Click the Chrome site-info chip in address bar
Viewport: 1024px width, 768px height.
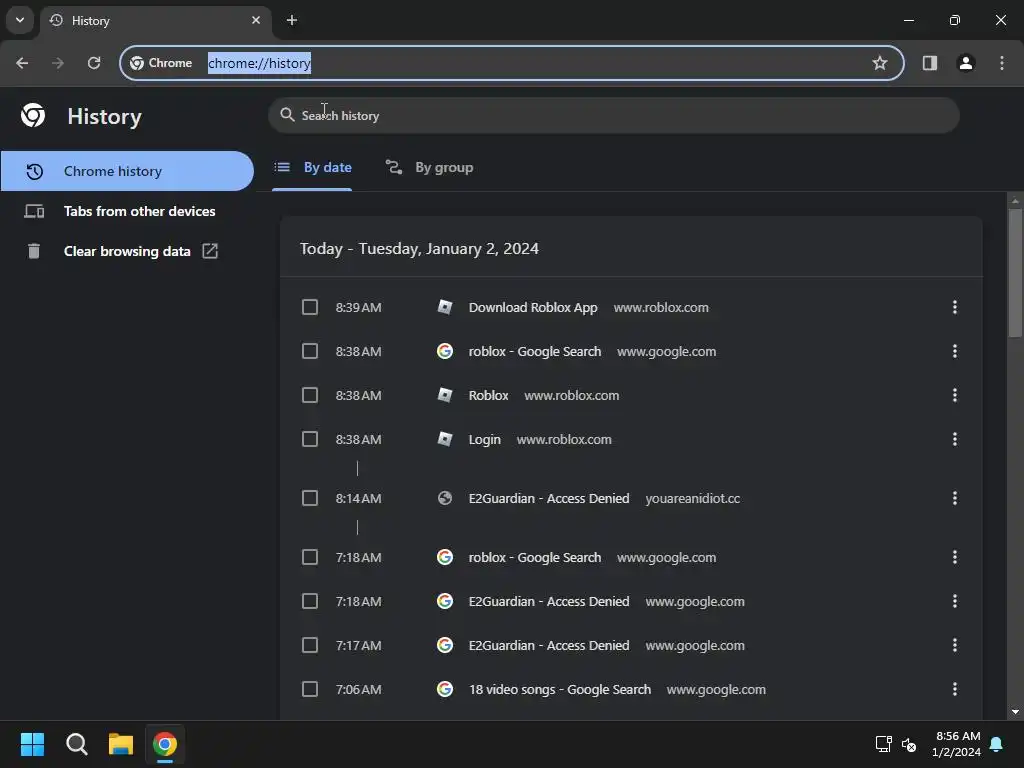tap(161, 63)
